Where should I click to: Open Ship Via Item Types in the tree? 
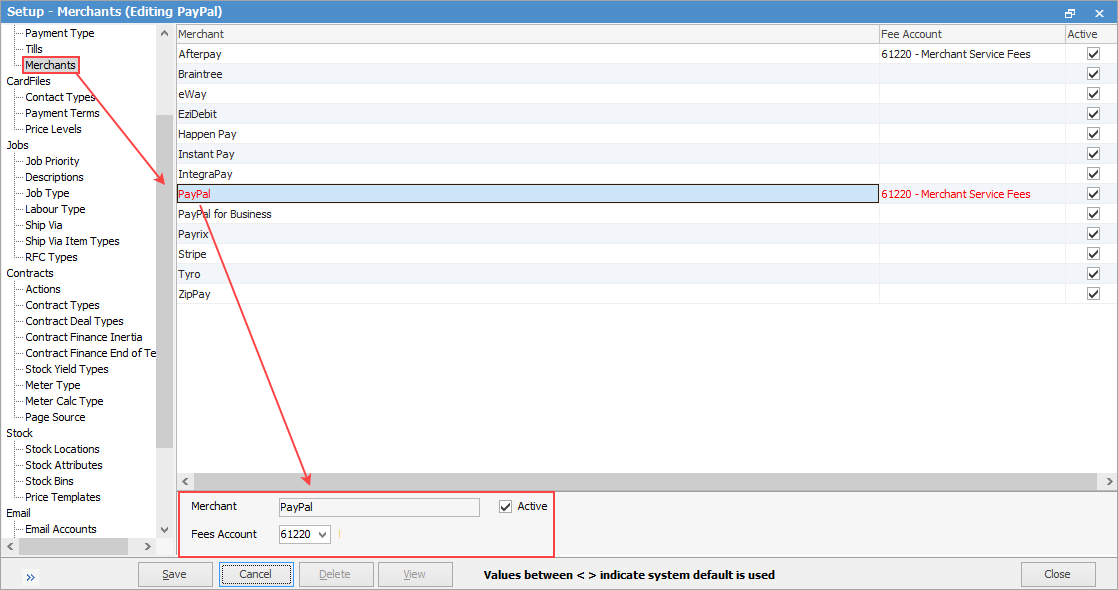[72, 241]
